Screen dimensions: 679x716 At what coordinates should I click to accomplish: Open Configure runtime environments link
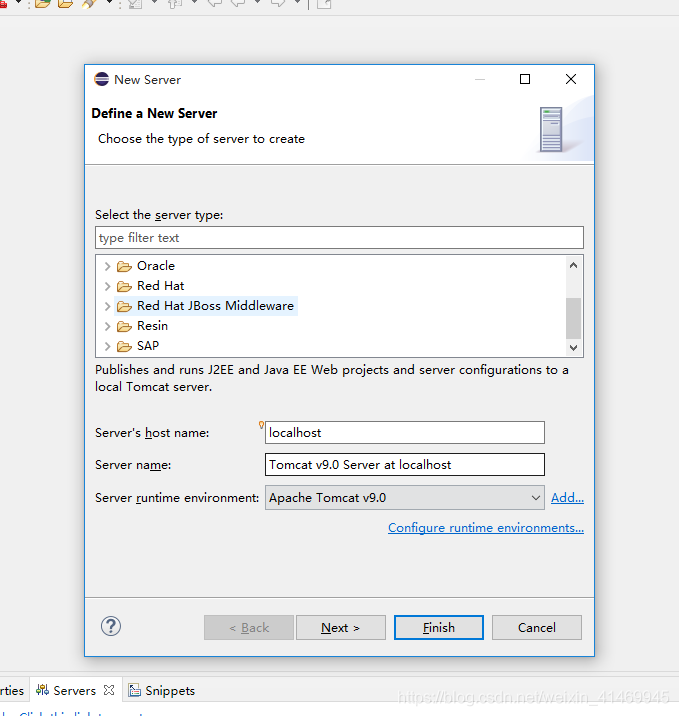(x=486, y=528)
